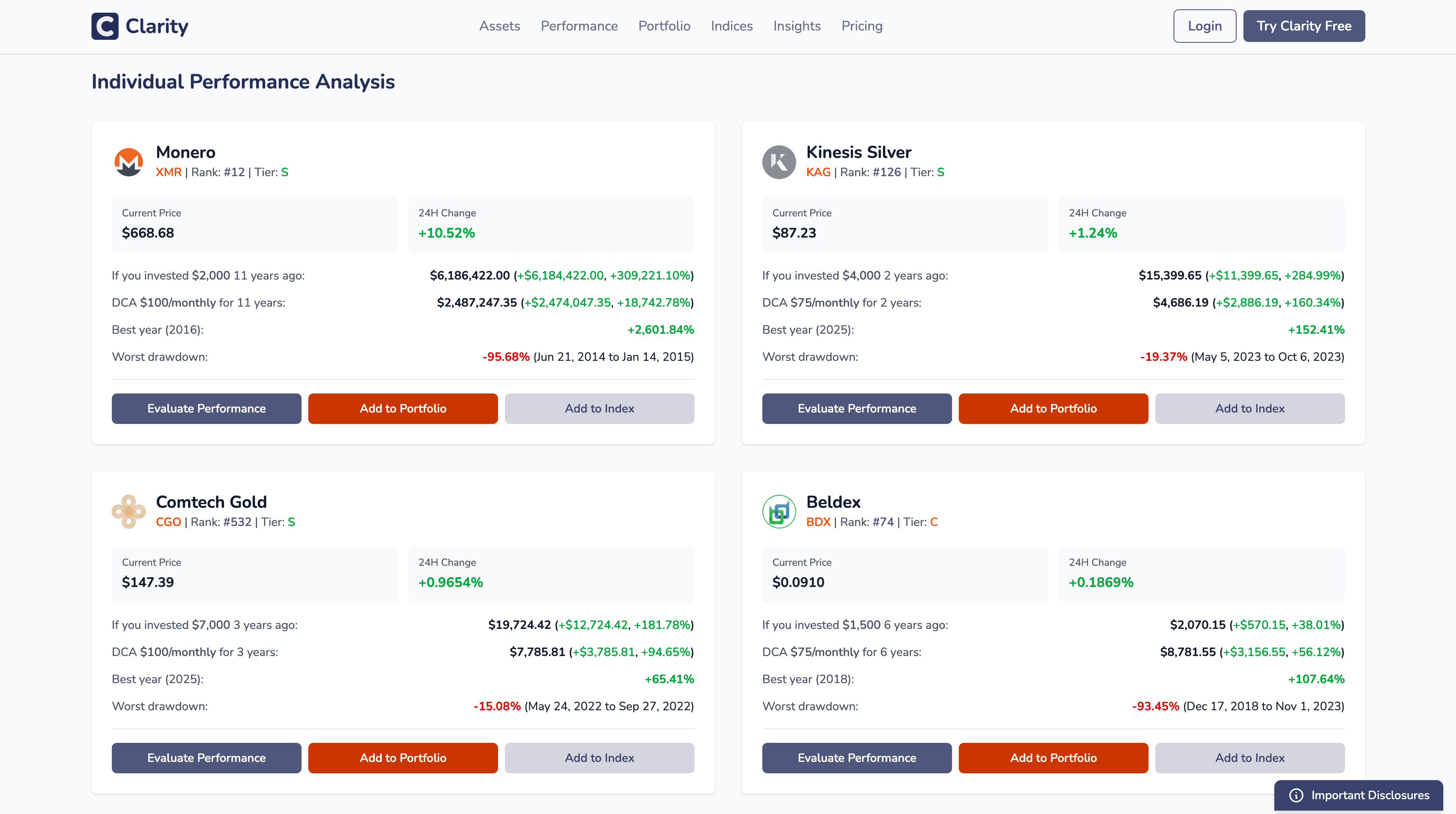Click the Monero coin icon
Viewport: 1456px width, 814px height.
(129, 162)
